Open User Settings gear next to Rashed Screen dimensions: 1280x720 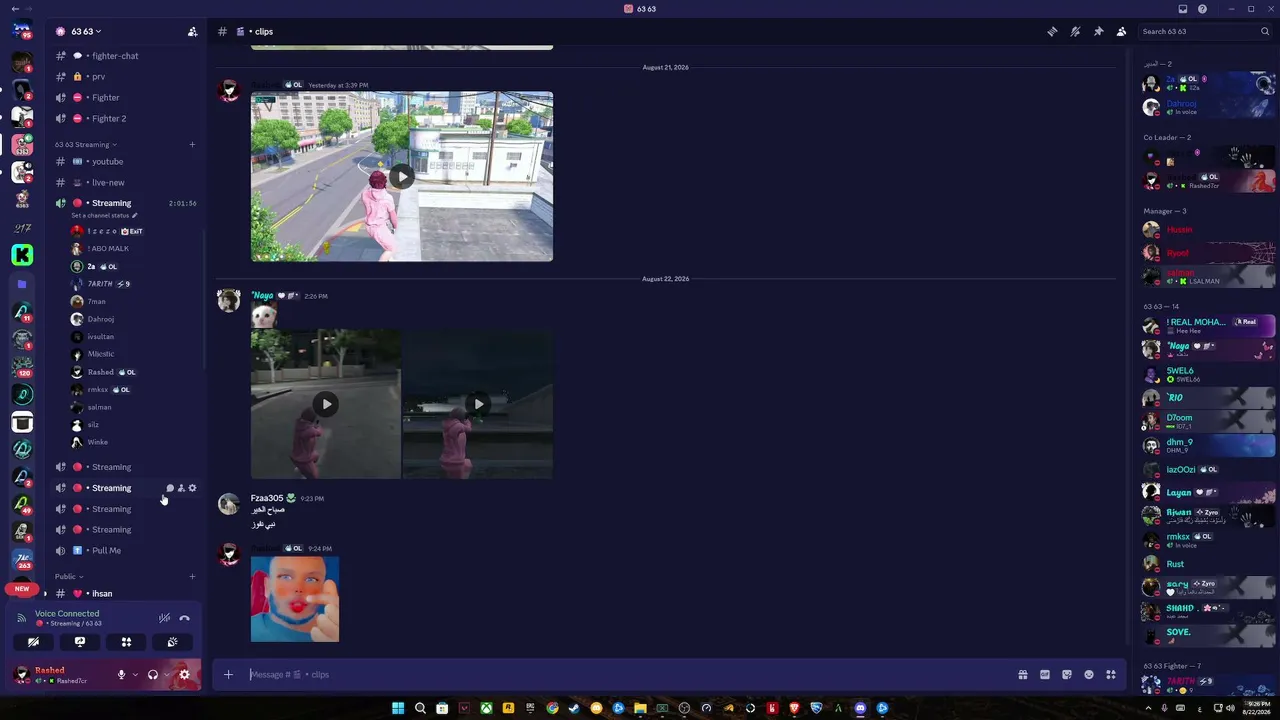(184, 675)
